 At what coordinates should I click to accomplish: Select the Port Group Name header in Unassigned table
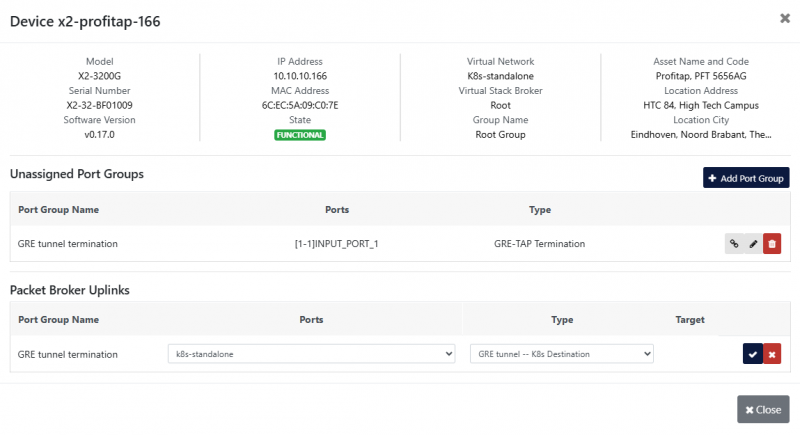click(x=58, y=210)
